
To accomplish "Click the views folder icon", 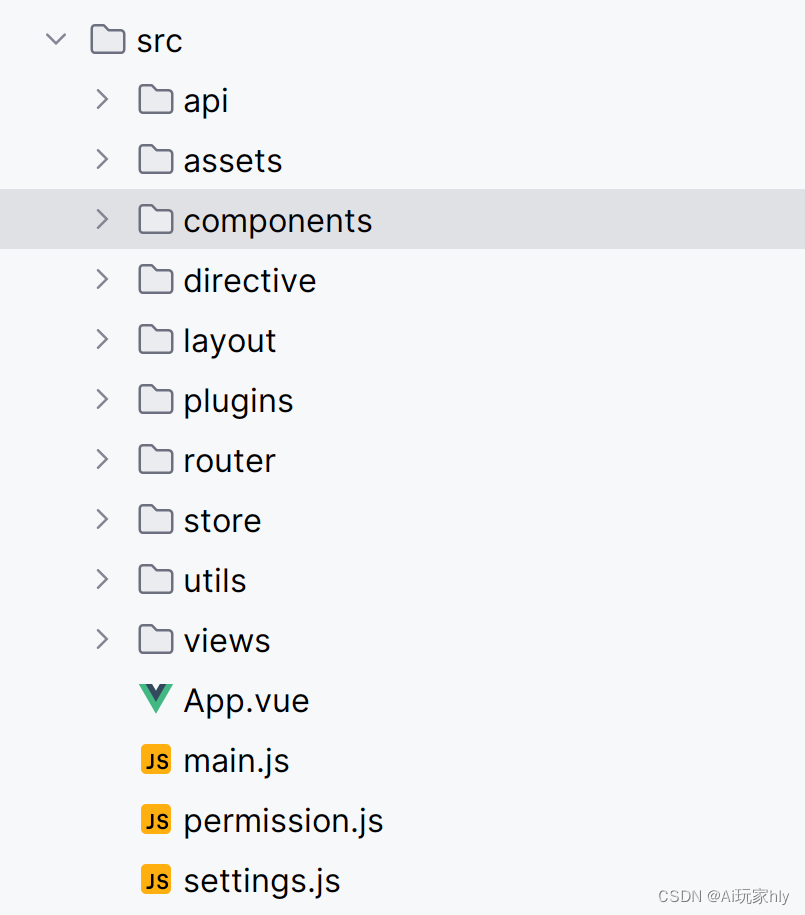I will [x=156, y=639].
